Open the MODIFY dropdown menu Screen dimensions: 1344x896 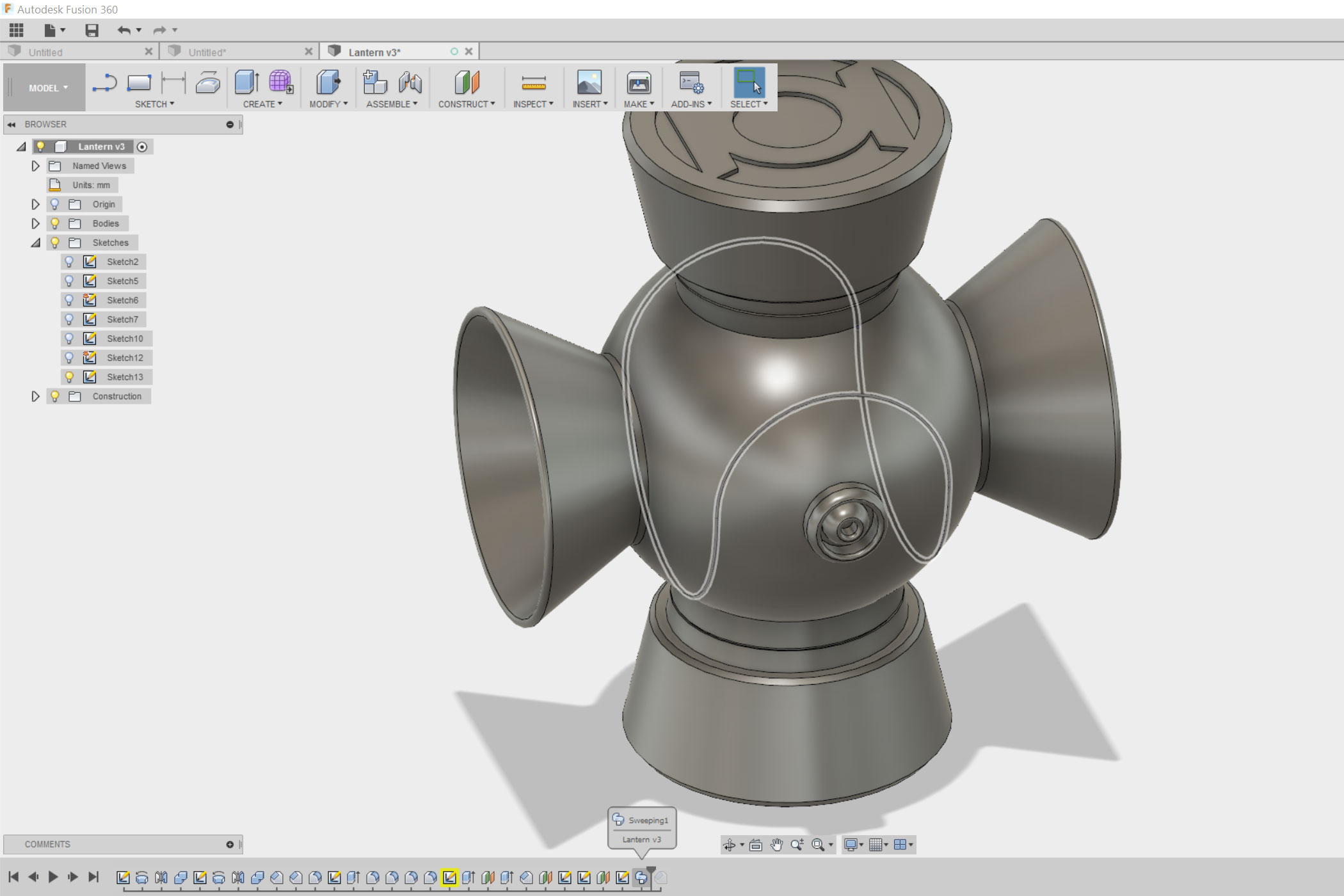click(328, 104)
